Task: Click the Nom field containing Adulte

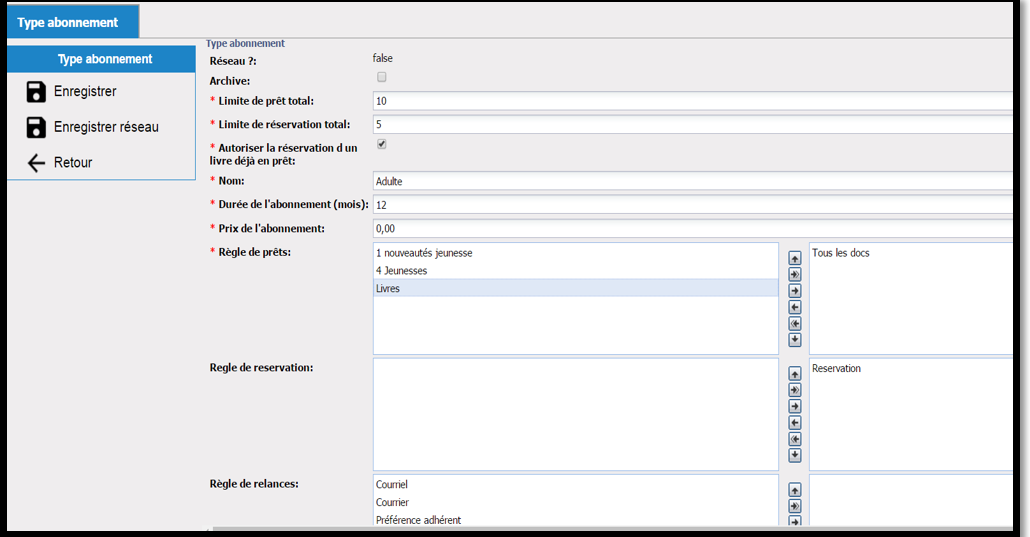Action: tap(692, 181)
